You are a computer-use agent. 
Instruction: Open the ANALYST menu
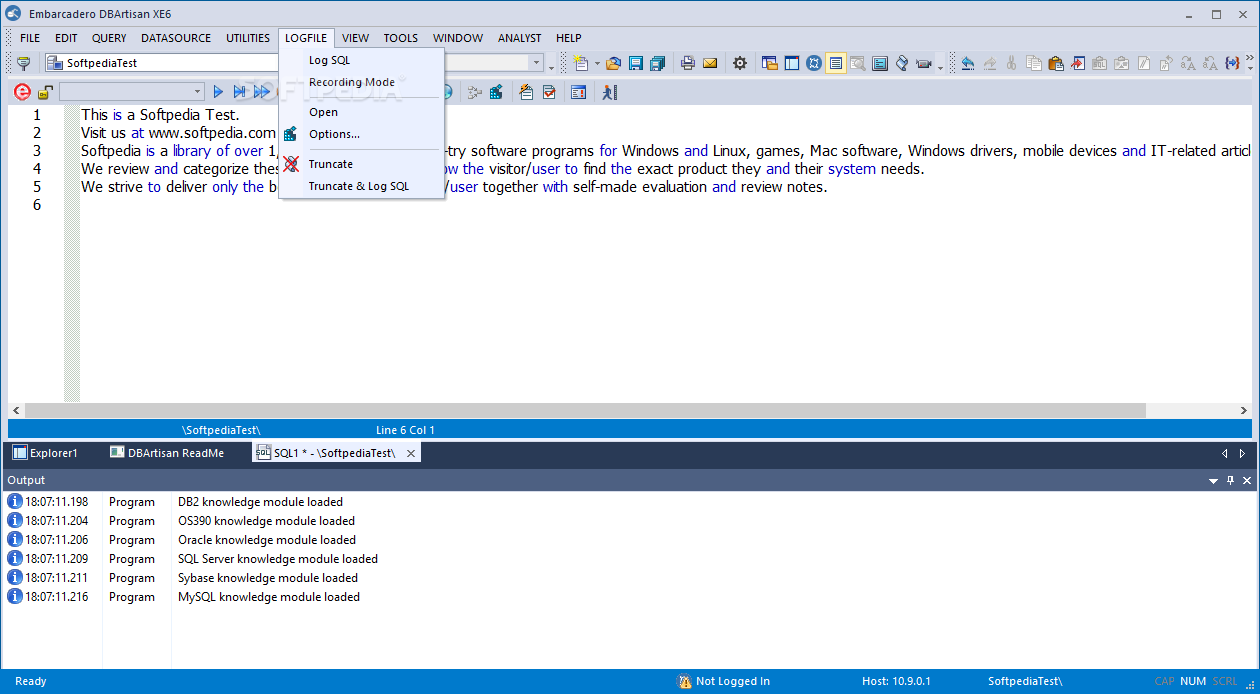point(519,38)
